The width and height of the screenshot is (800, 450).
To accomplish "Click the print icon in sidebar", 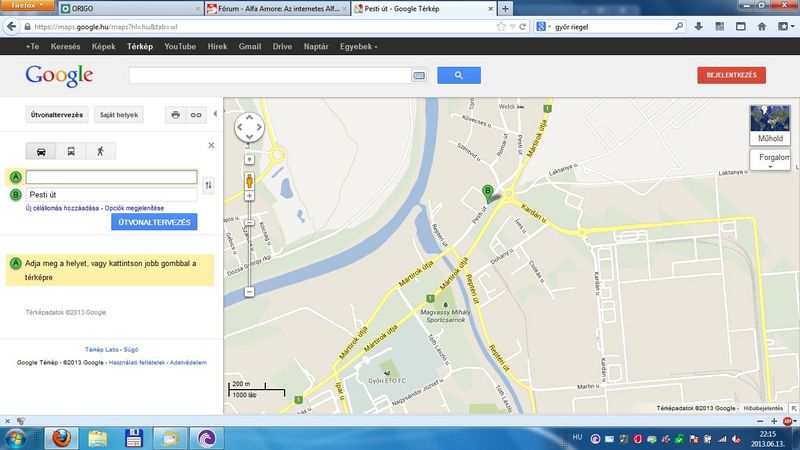I will (176, 115).
